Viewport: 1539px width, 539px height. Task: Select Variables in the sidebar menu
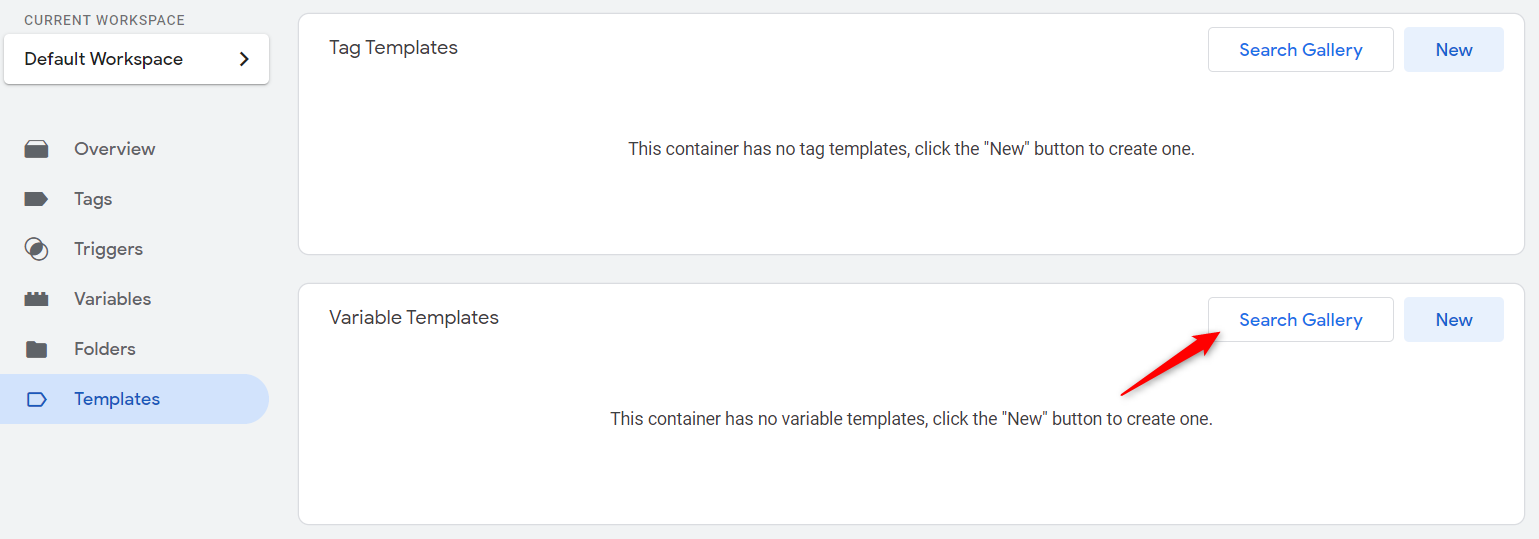(112, 299)
